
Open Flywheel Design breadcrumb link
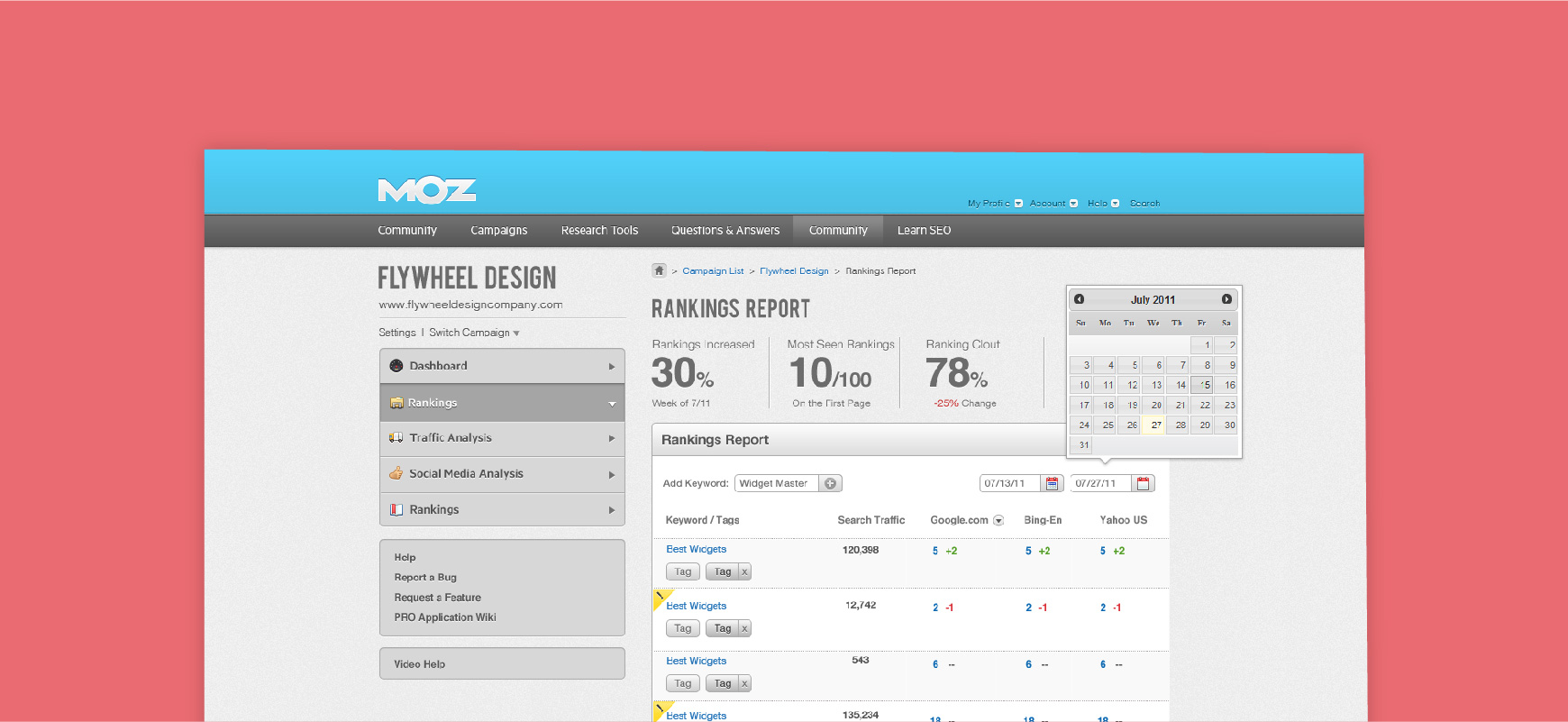pyautogui.click(x=794, y=271)
